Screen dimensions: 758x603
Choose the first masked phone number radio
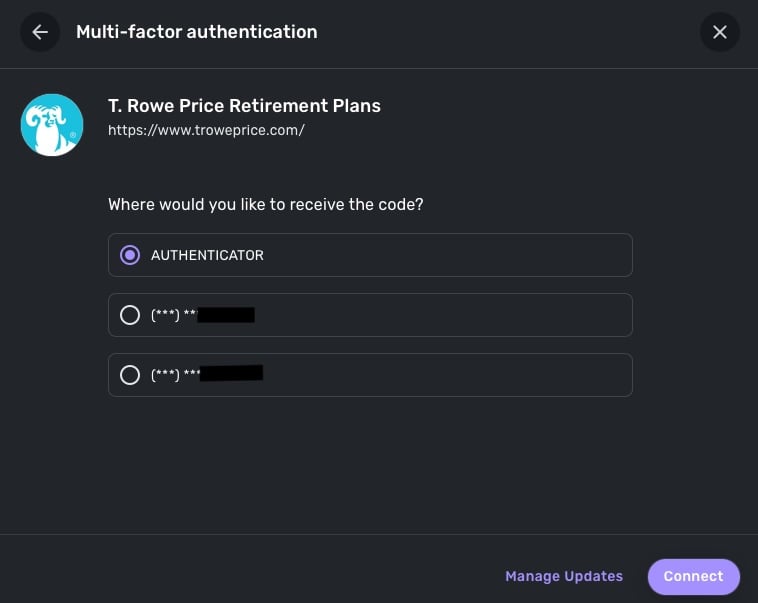(x=130, y=315)
